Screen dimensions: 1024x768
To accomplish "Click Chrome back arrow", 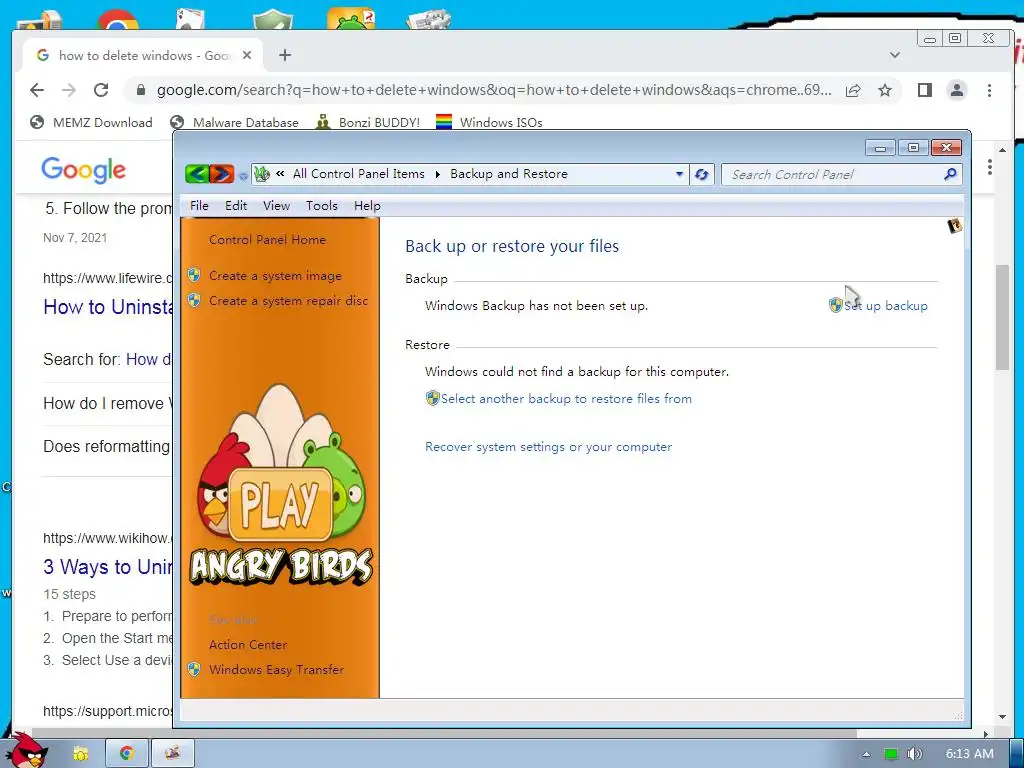I will [x=37, y=90].
